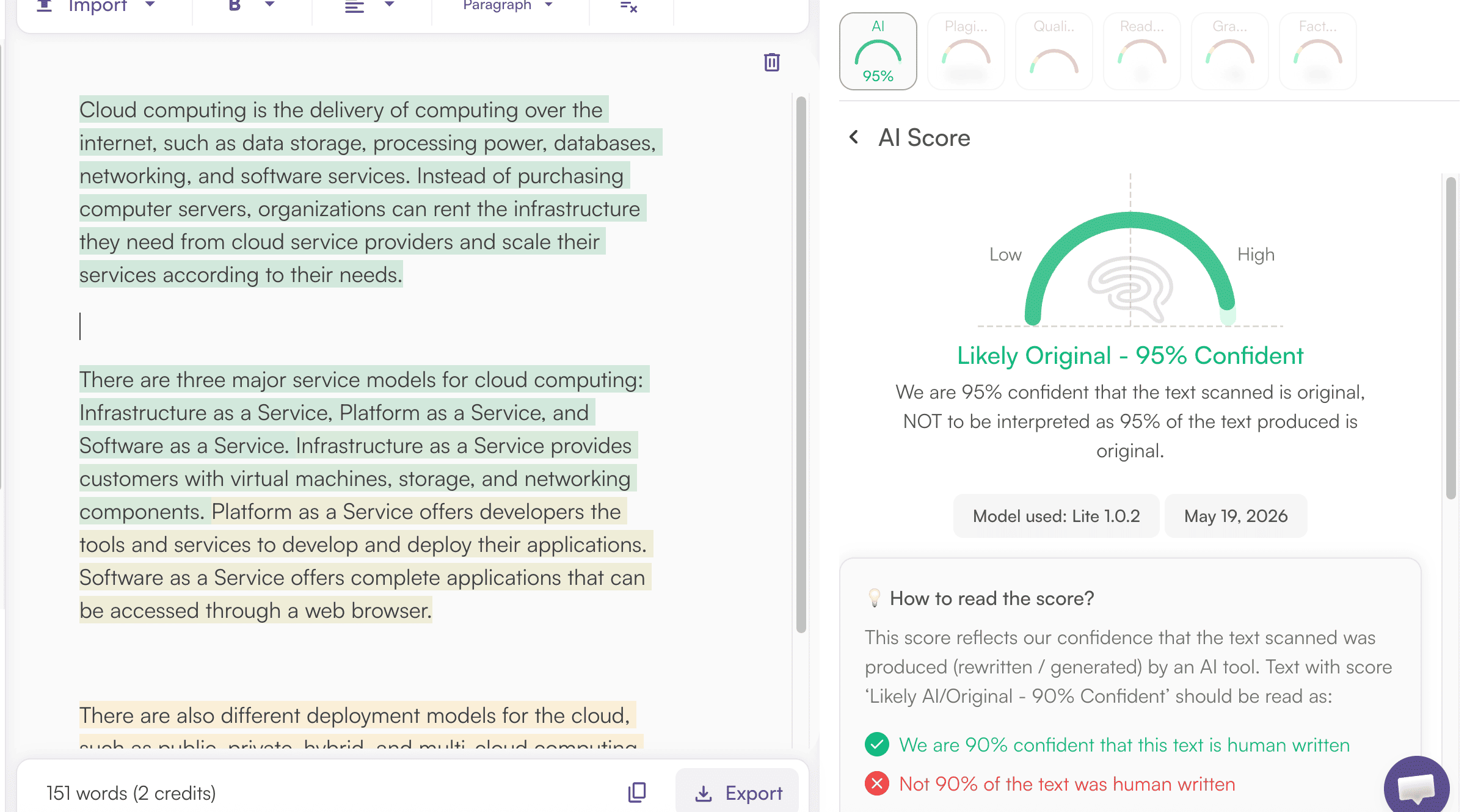Switch to the Quali.. tab
This screenshot has height=812, width=1467.
(x=1054, y=51)
